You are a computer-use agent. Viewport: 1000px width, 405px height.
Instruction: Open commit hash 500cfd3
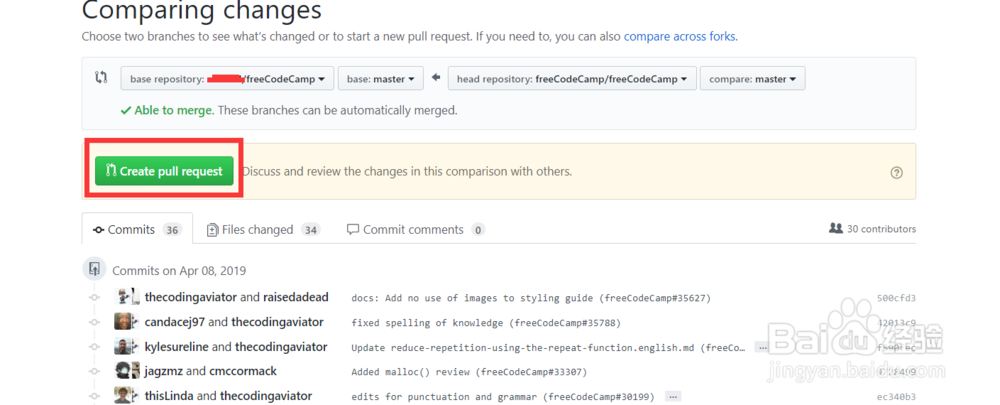click(x=895, y=298)
